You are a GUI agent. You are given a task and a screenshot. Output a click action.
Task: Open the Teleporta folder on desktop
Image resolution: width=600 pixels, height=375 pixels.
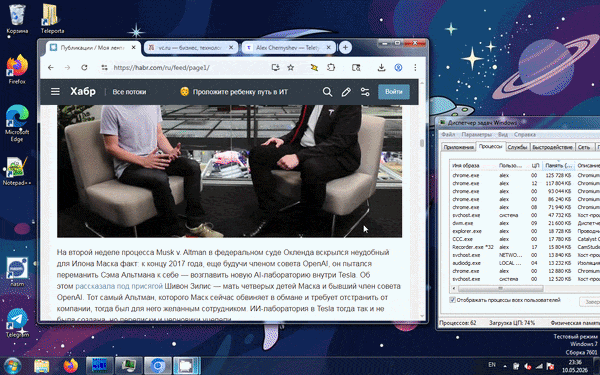tap(52, 18)
